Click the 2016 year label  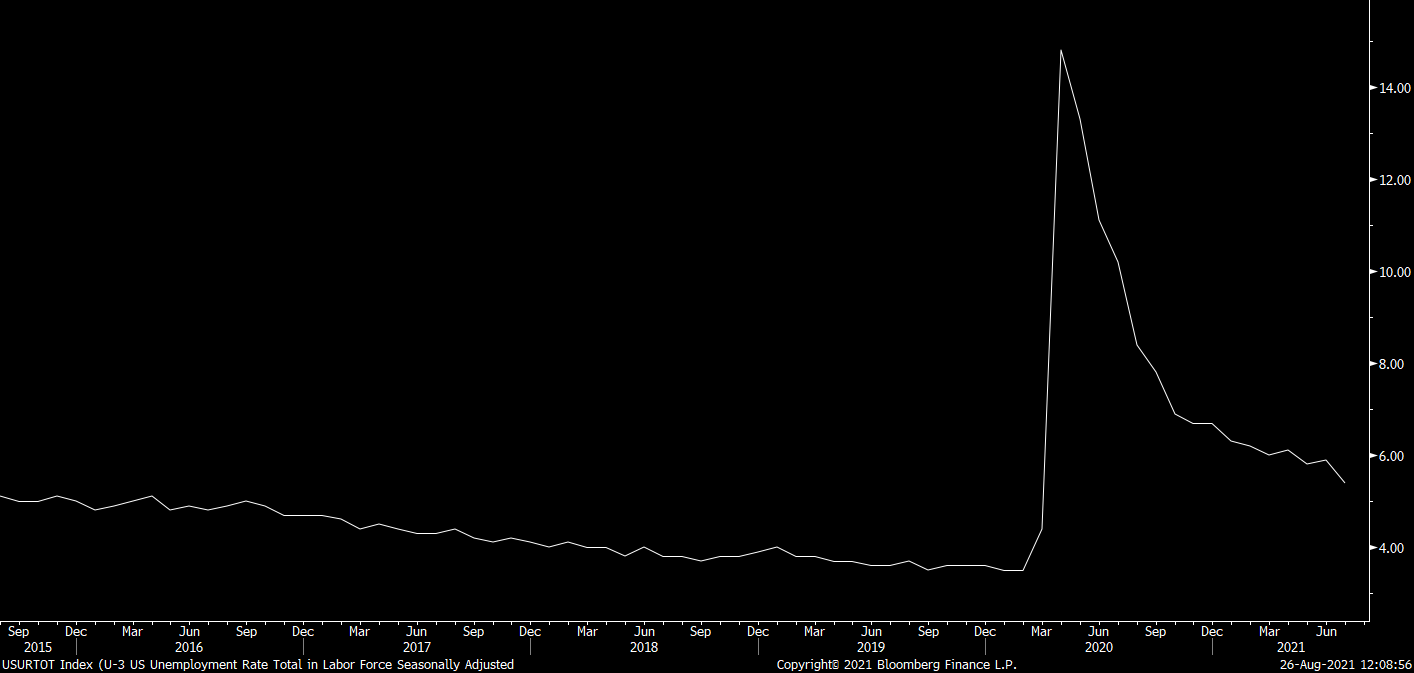(189, 647)
